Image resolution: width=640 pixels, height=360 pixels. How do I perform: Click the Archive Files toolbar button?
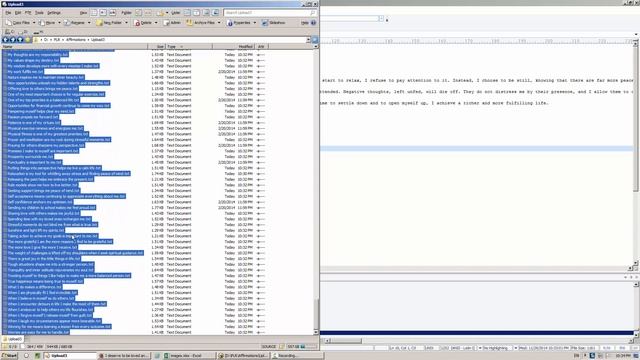pyautogui.click(x=200, y=23)
